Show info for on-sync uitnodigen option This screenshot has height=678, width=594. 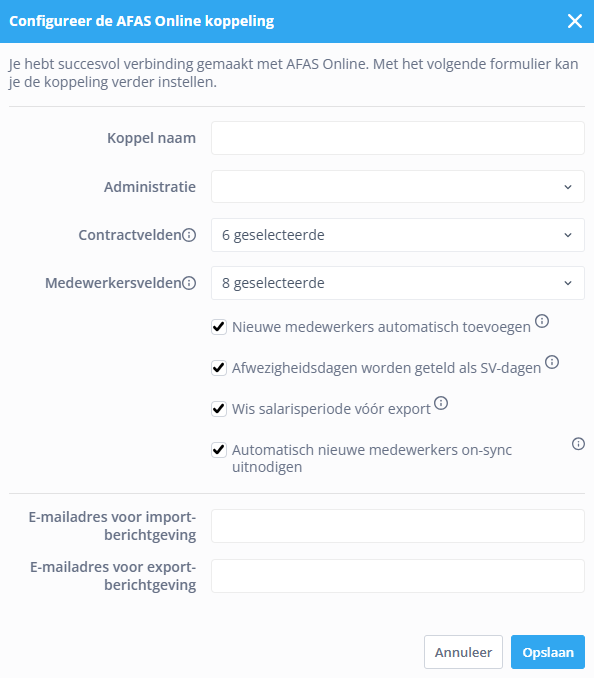(x=578, y=444)
